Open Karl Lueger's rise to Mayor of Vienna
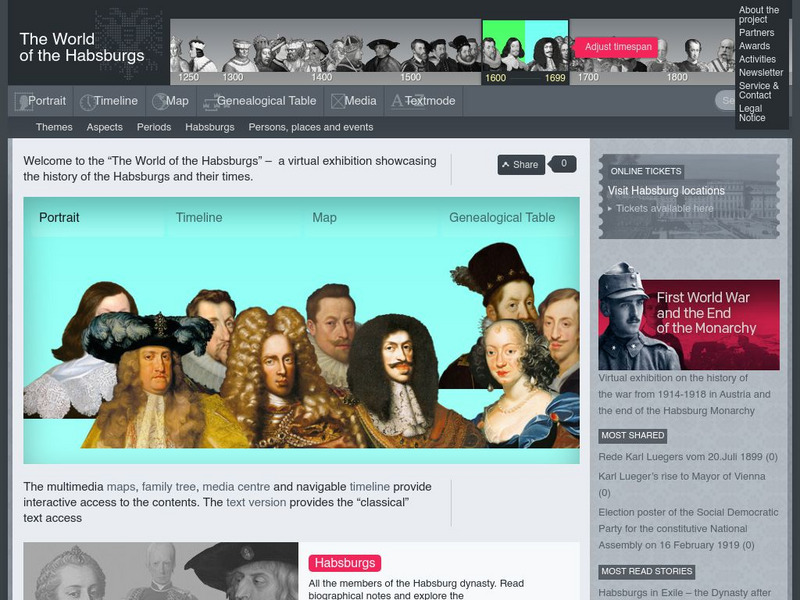The width and height of the screenshot is (800, 600). (x=682, y=484)
